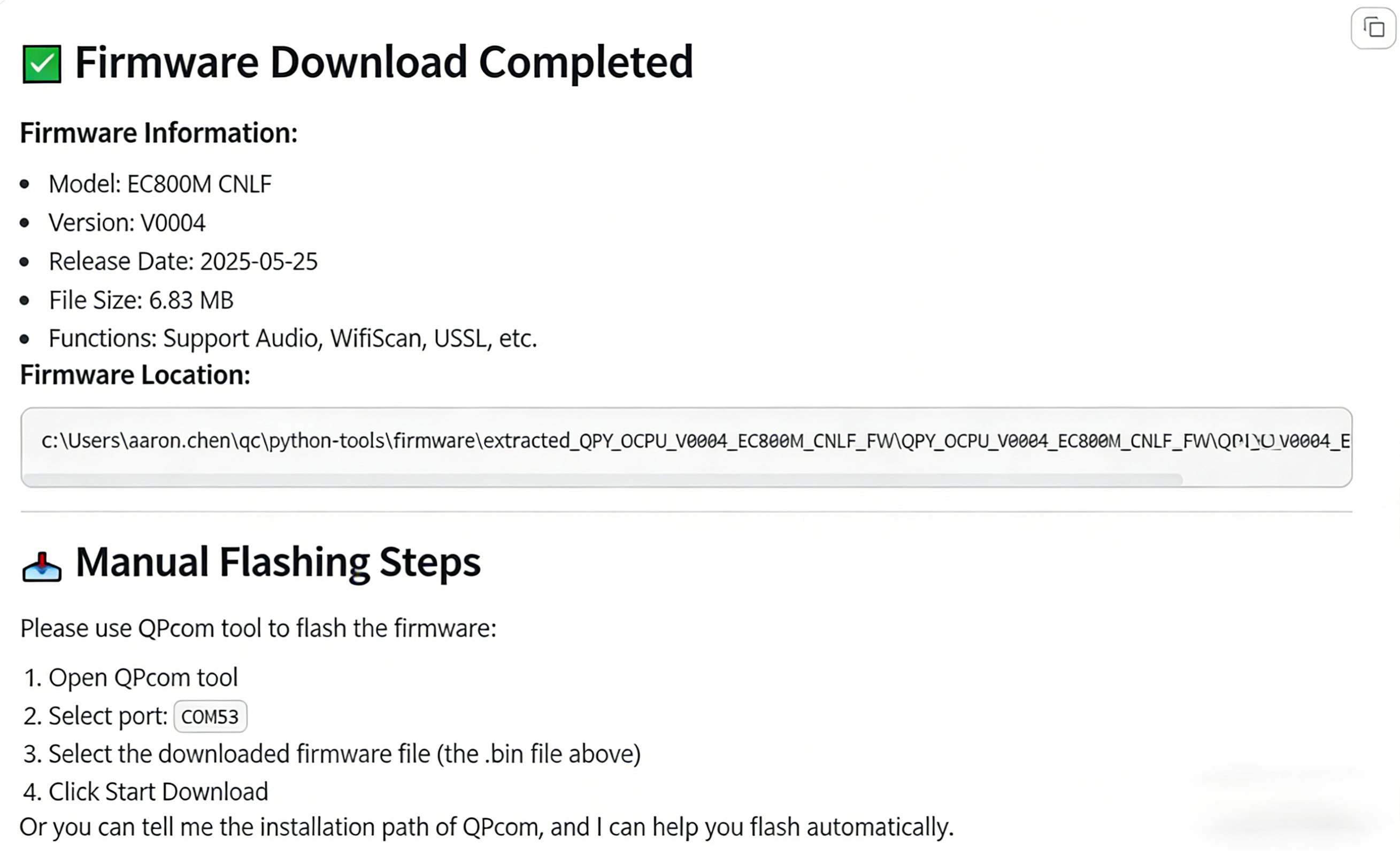Click the sentence about QPcom installation path

tap(486, 827)
